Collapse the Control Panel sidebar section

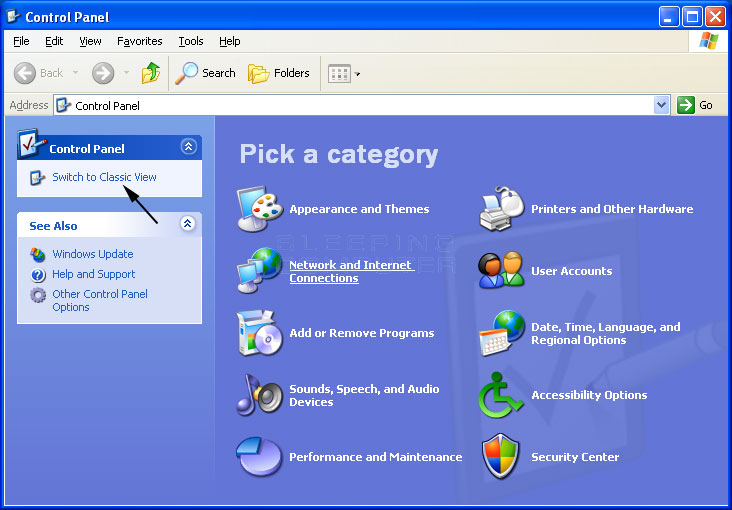188,147
